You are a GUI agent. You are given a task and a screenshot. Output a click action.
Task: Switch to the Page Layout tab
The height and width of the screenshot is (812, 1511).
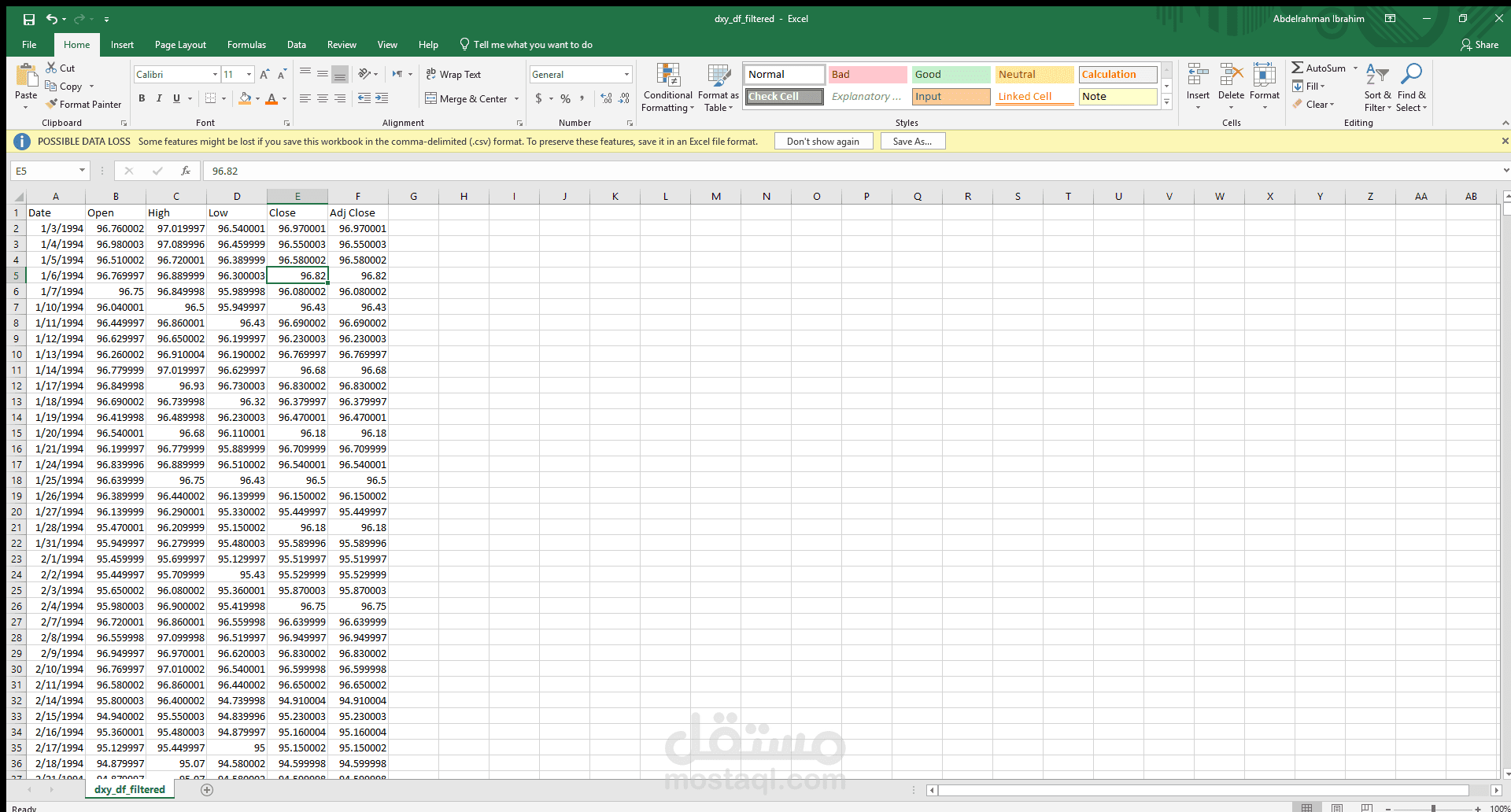tap(180, 45)
